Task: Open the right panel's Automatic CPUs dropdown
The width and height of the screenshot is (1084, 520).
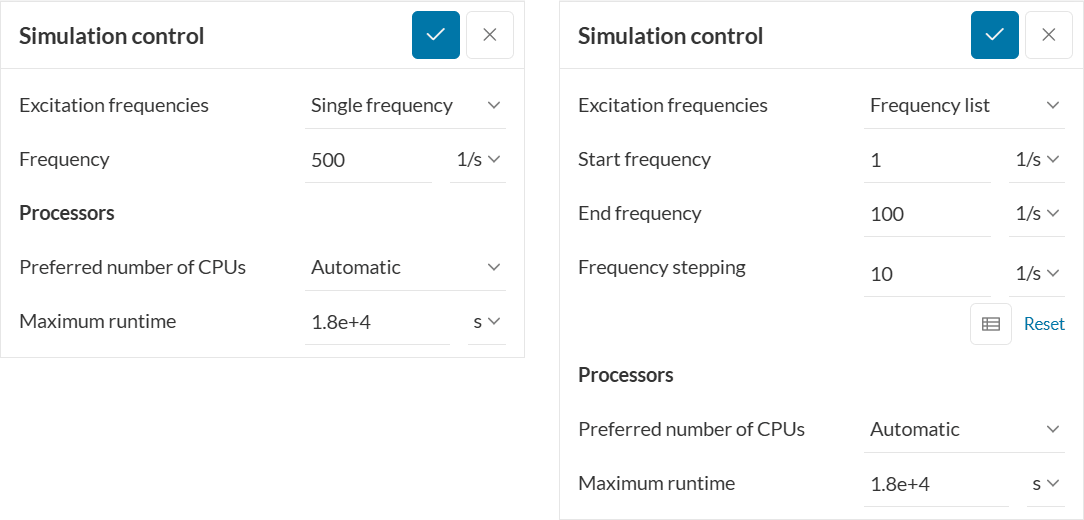Action: [964, 429]
